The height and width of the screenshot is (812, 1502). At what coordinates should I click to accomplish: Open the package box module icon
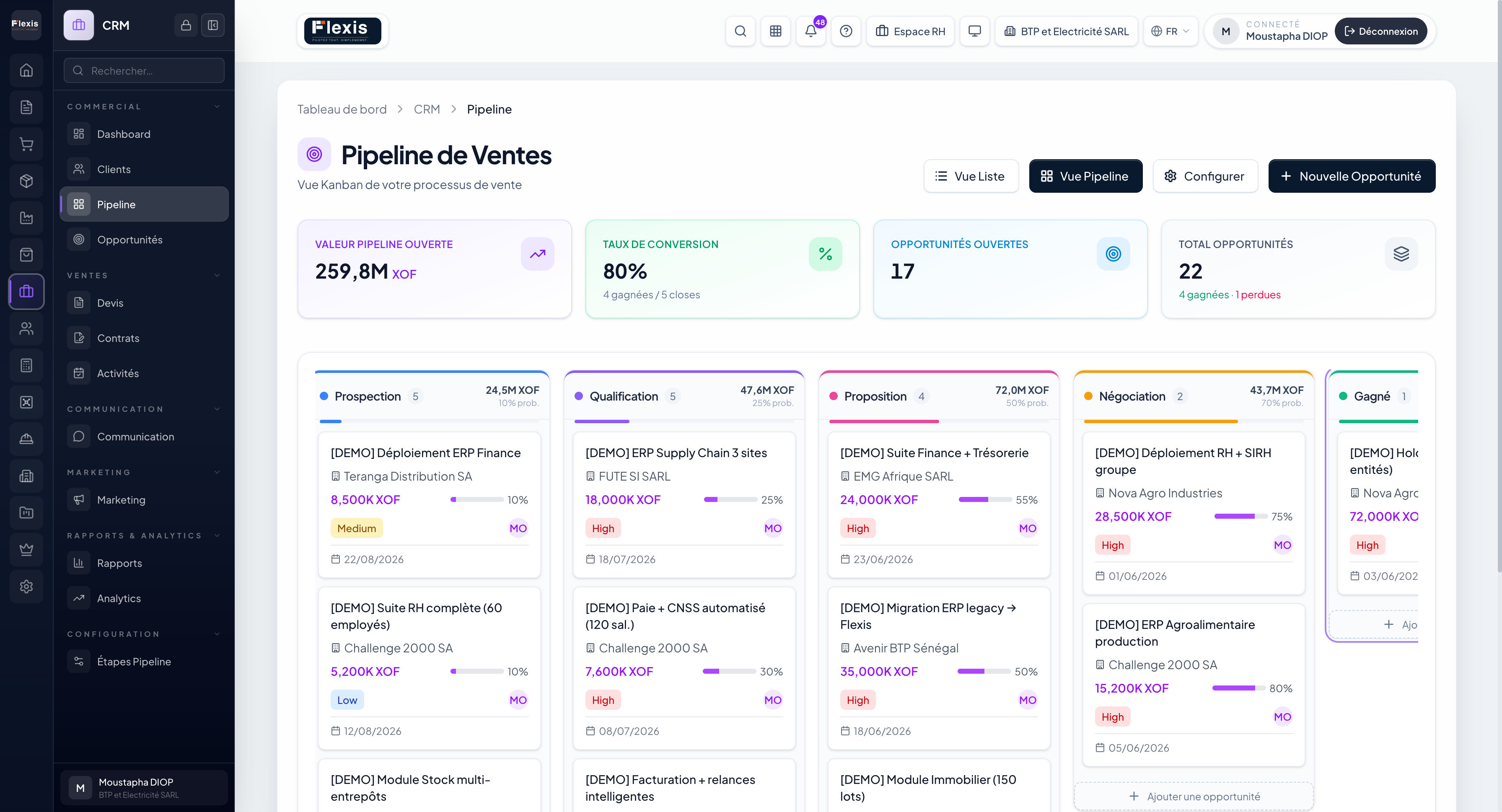point(26,181)
